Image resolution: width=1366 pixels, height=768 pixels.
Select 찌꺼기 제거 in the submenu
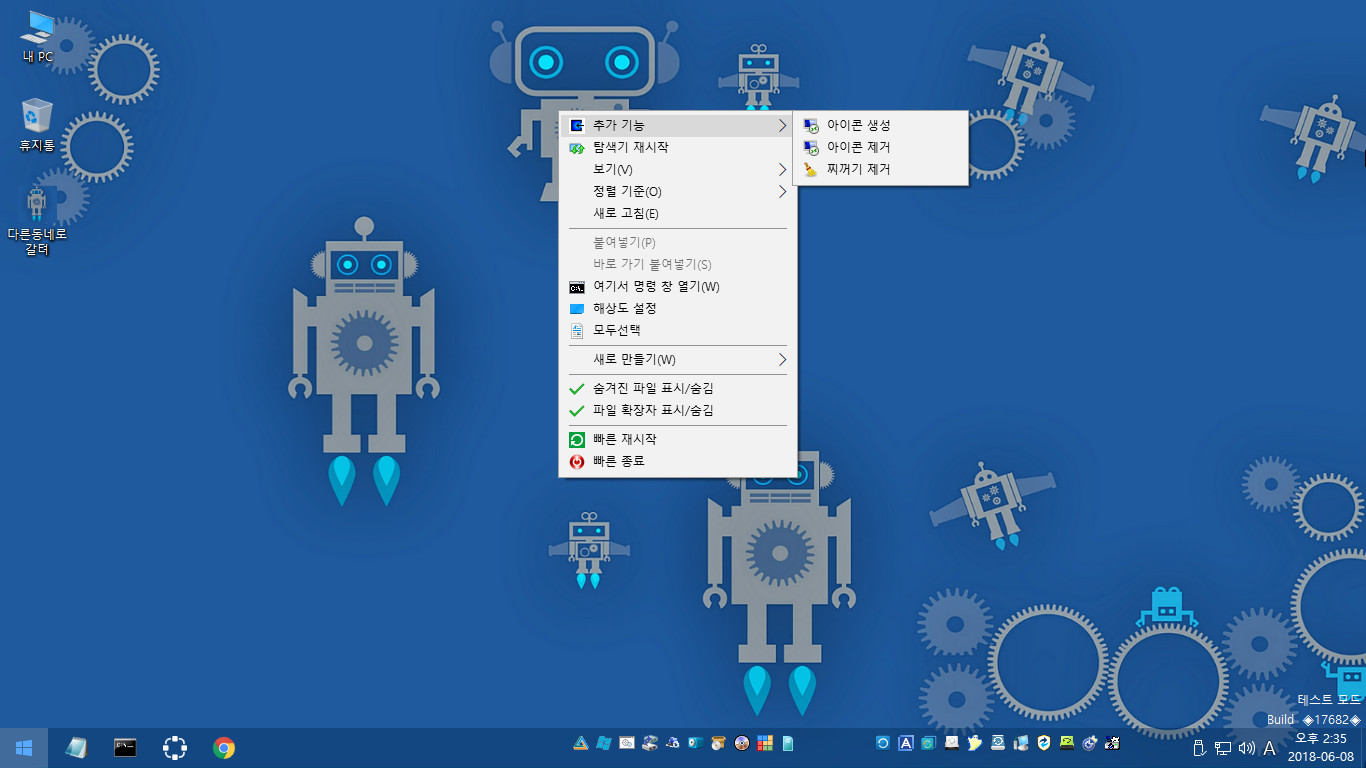880,169
